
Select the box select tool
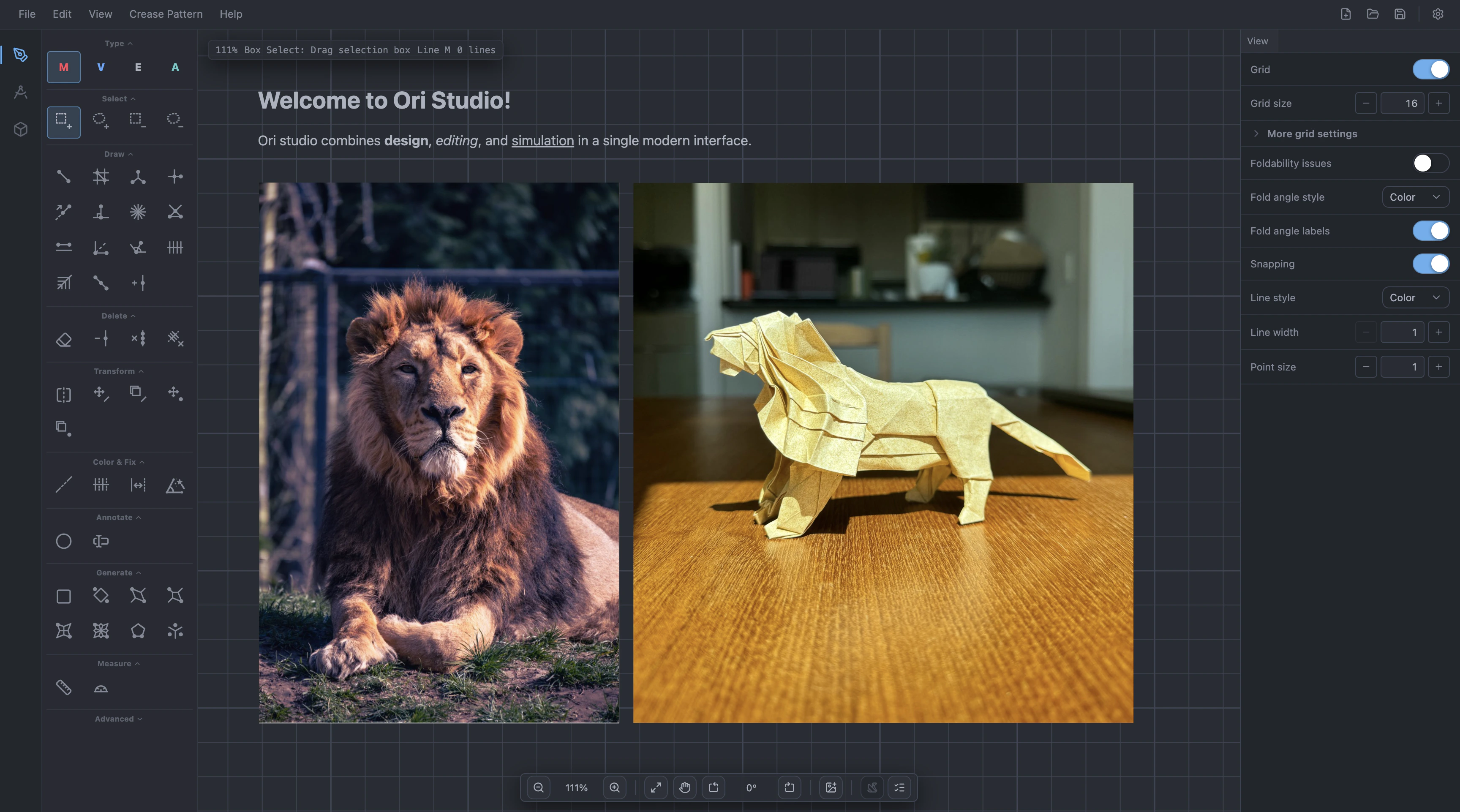(x=63, y=122)
